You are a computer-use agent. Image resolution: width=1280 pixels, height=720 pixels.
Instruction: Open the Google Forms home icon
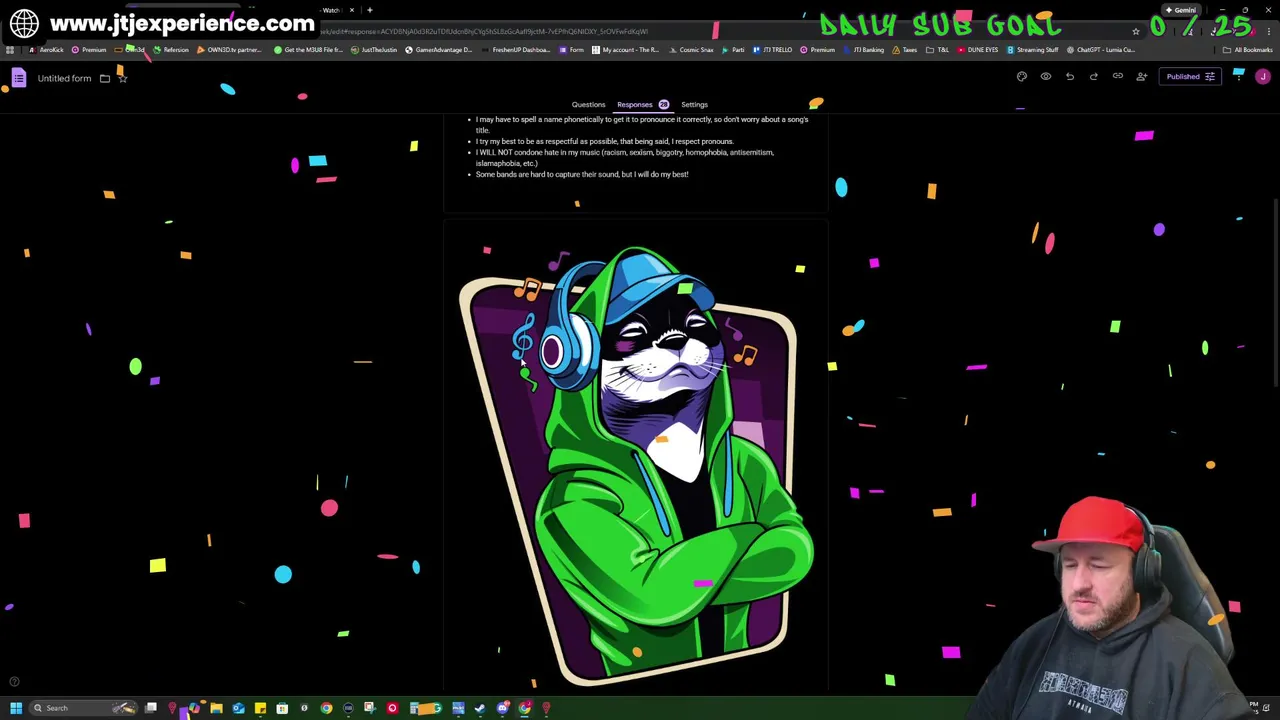(x=18, y=78)
